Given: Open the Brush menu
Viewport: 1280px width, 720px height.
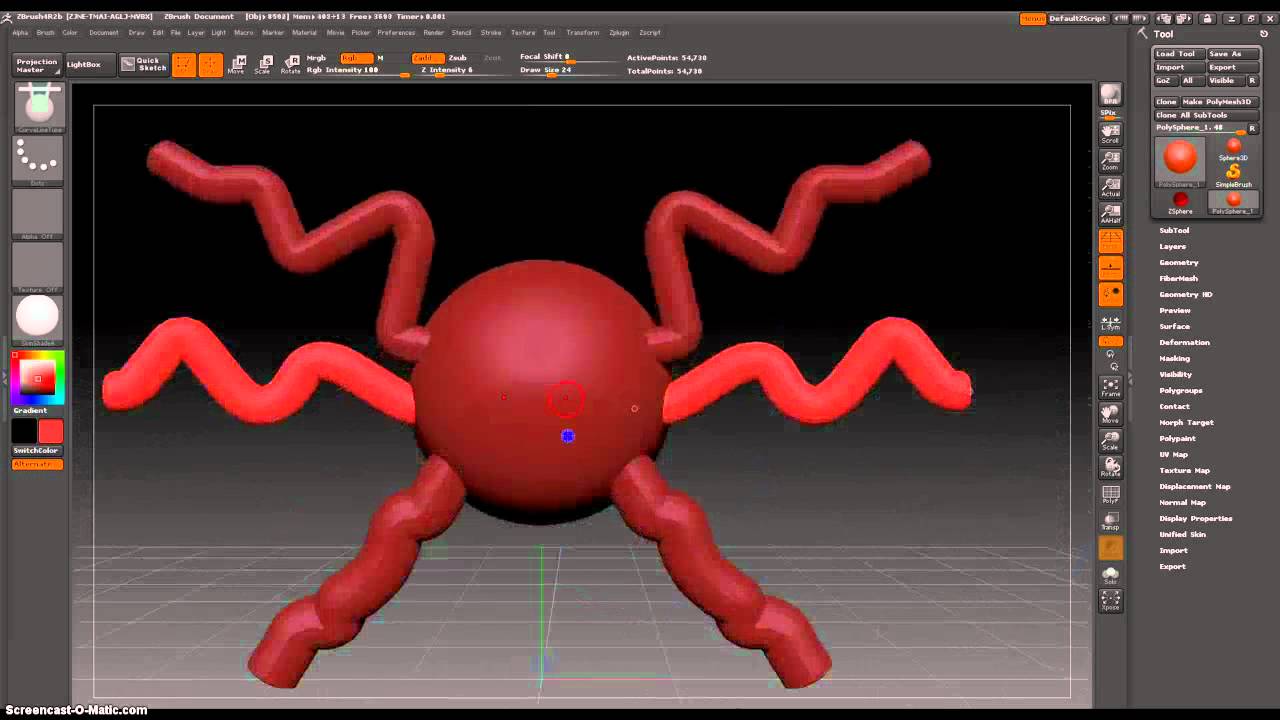Looking at the screenshot, I should click(x=46, y=33).
